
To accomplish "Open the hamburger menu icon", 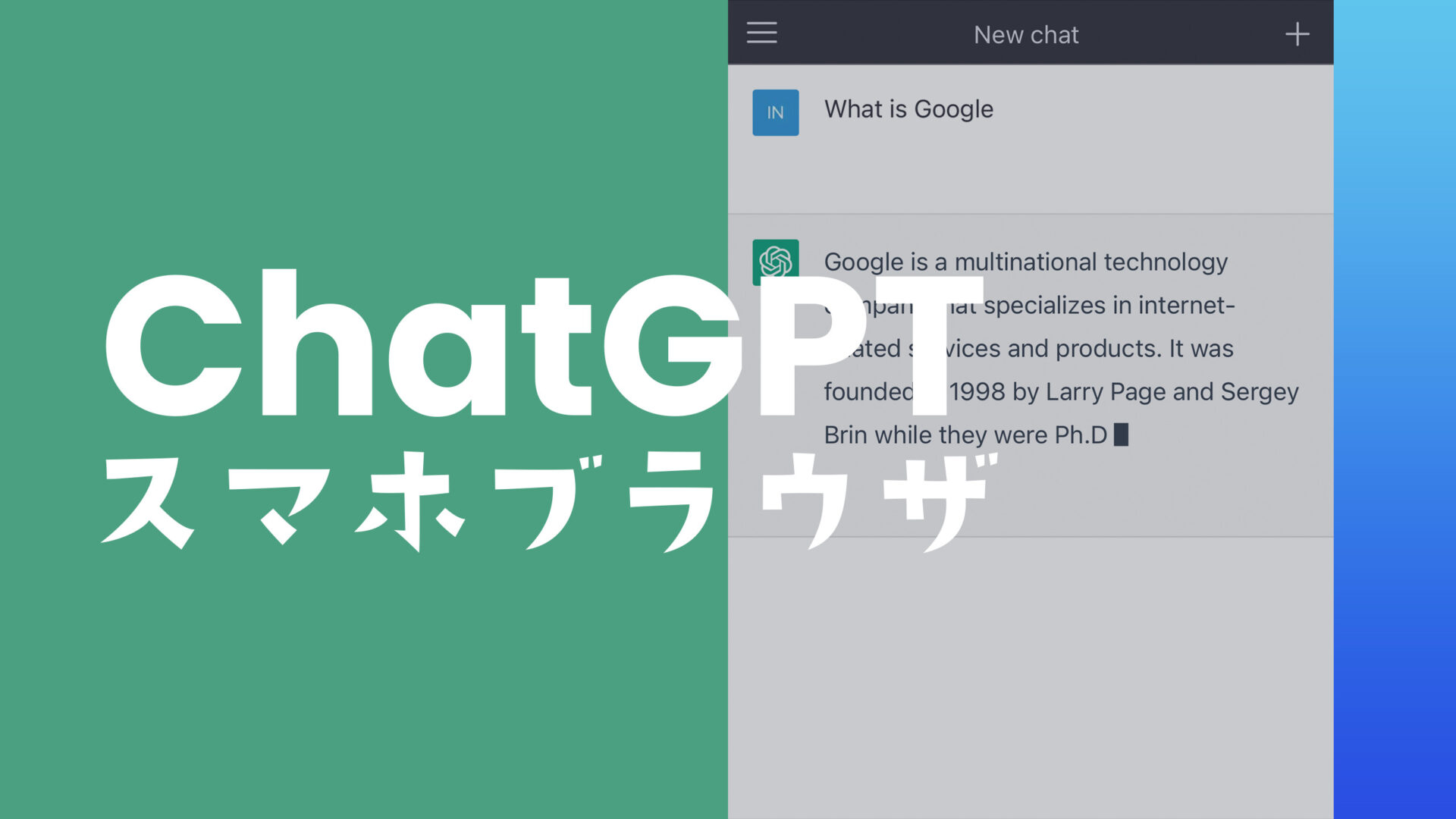I will 761,33.
